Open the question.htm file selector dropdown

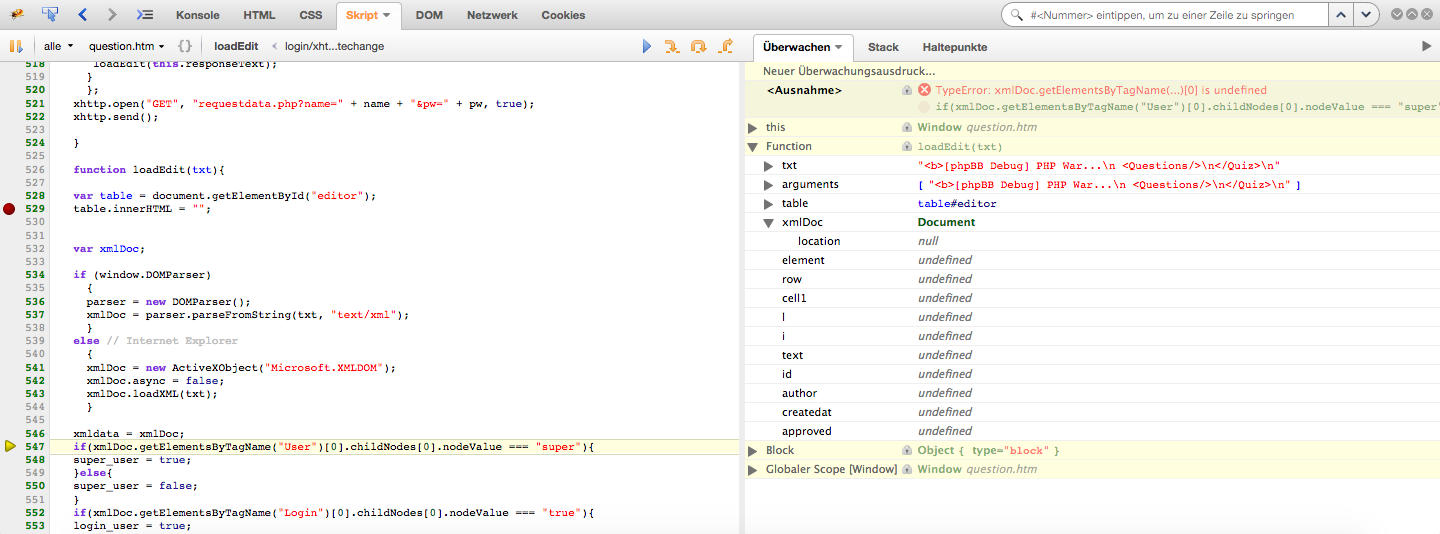tap(127, 46)
